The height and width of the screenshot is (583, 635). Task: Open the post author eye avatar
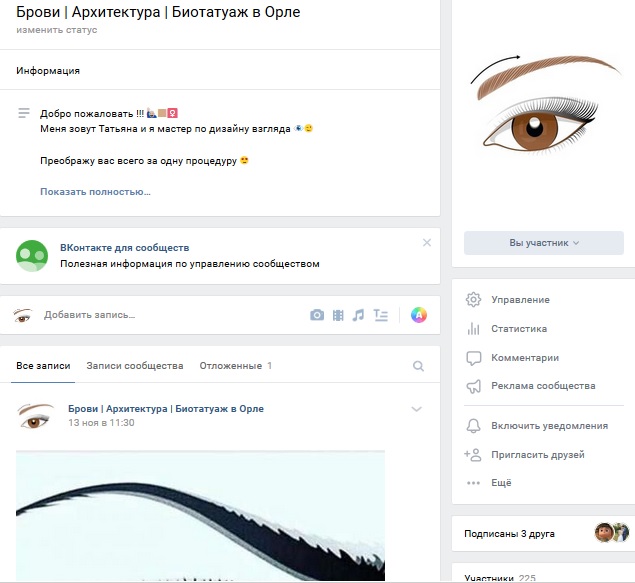35,416
